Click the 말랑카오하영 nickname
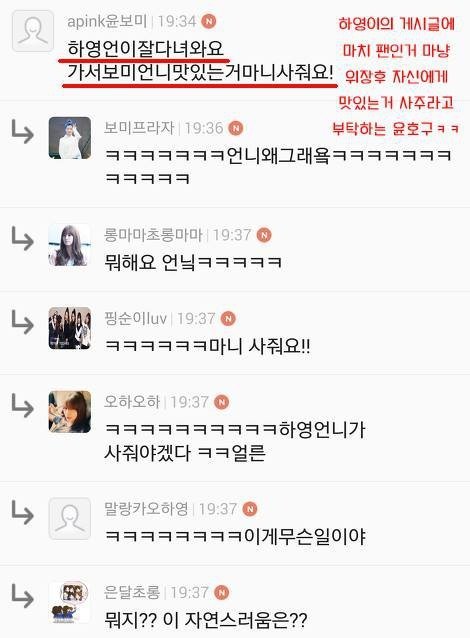Image resolution: width=470 pixels, height=638 pixels. [x=146, y=509]
